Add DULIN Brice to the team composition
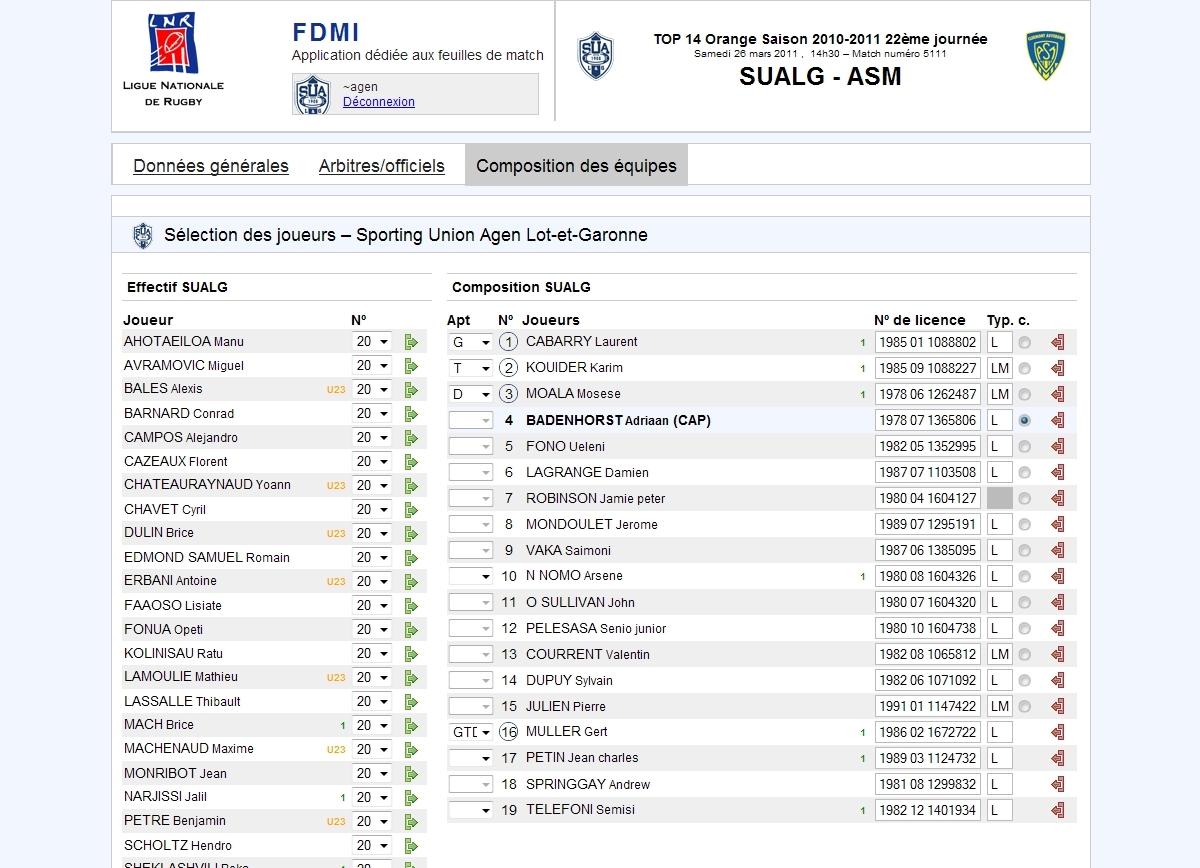The width and height of the screenshot is (1200, 868). pyautogui.click(x=411, y=534)
